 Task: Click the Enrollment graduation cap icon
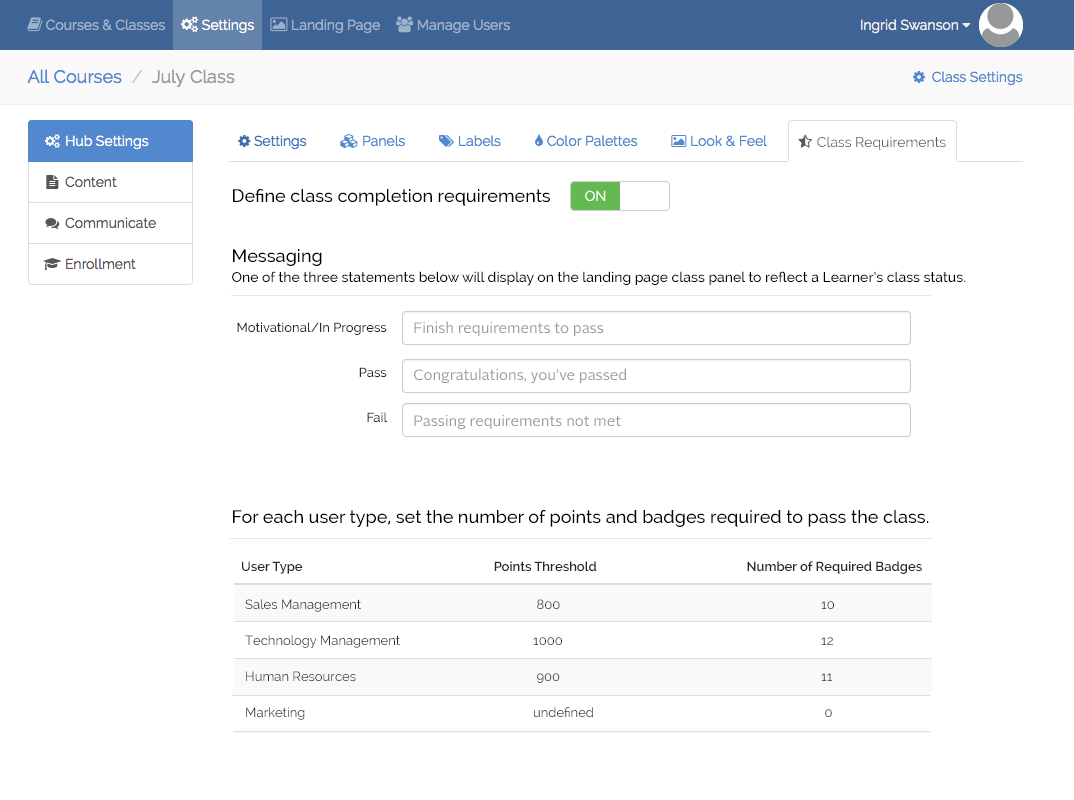[52, 264]
